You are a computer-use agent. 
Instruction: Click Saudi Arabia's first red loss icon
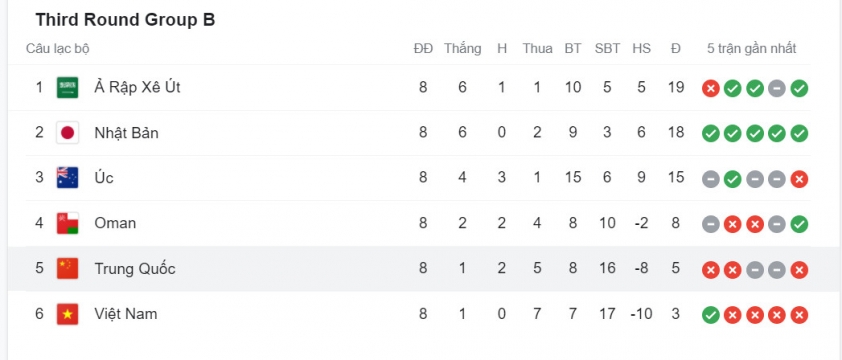tap(710, 88)
